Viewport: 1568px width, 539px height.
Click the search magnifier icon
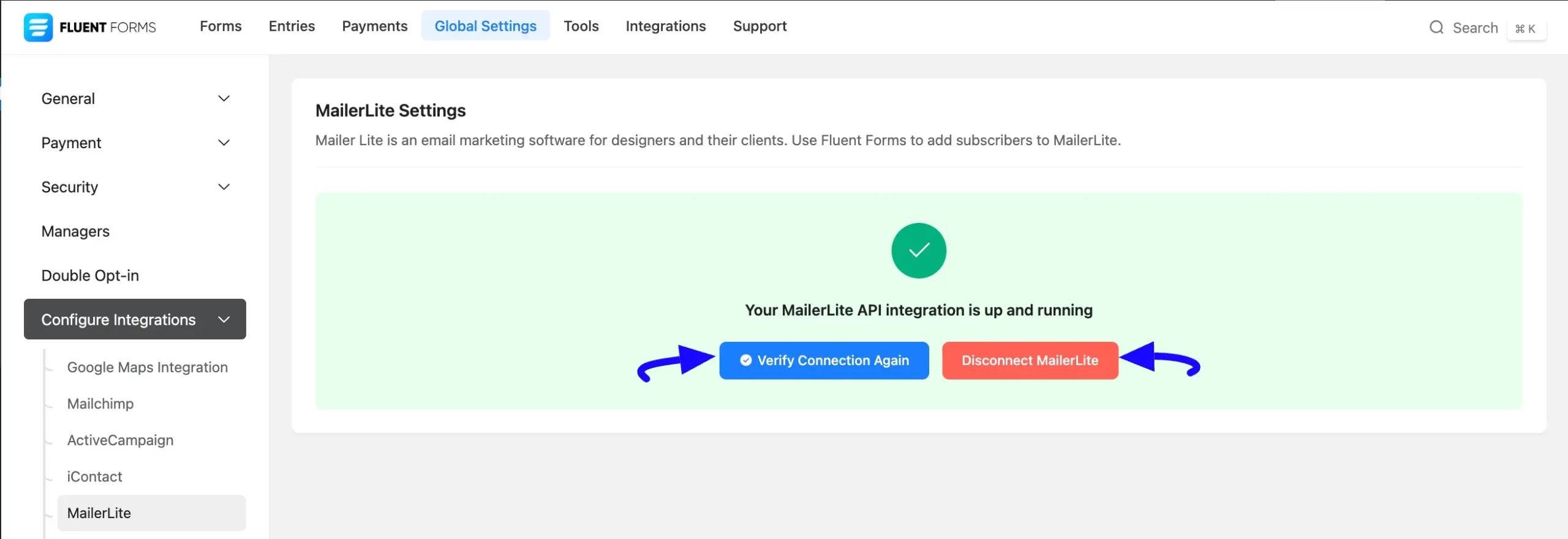(x=1436, y=28)
